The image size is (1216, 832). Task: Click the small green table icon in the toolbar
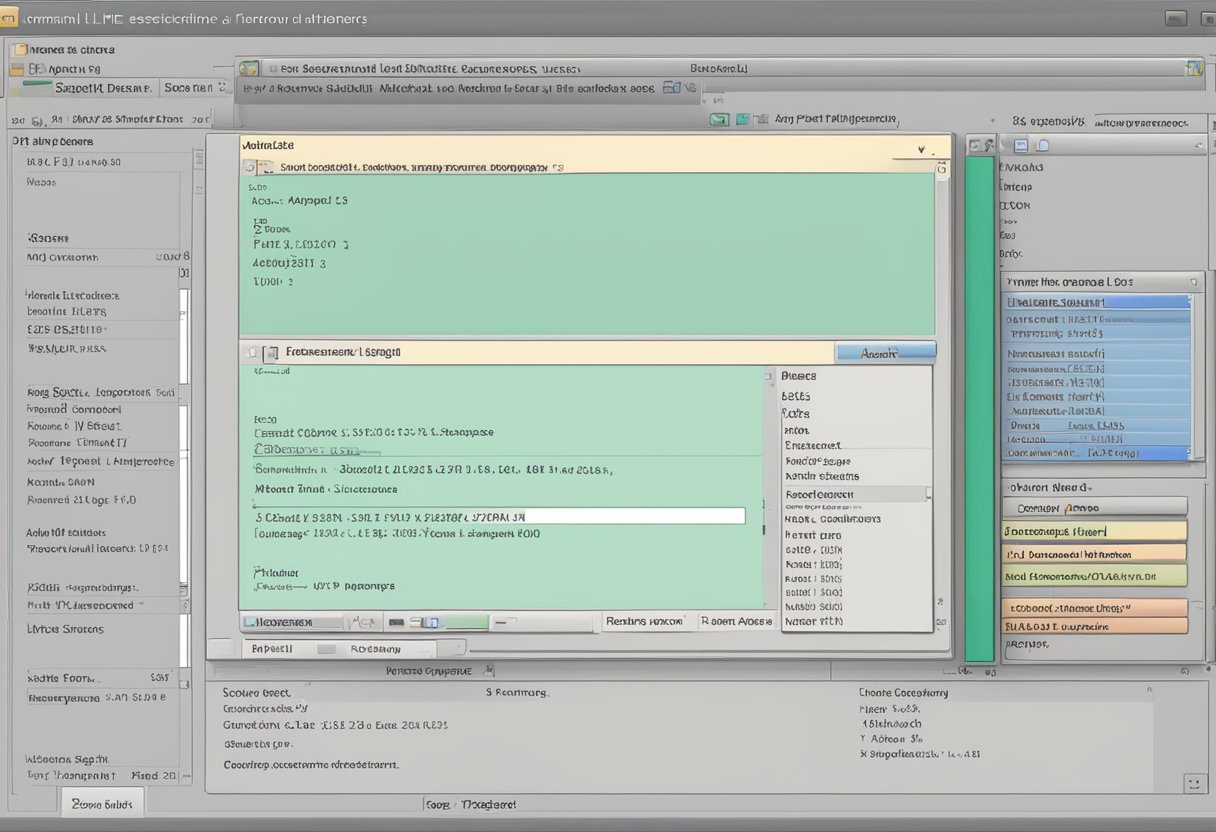(741, 118)
